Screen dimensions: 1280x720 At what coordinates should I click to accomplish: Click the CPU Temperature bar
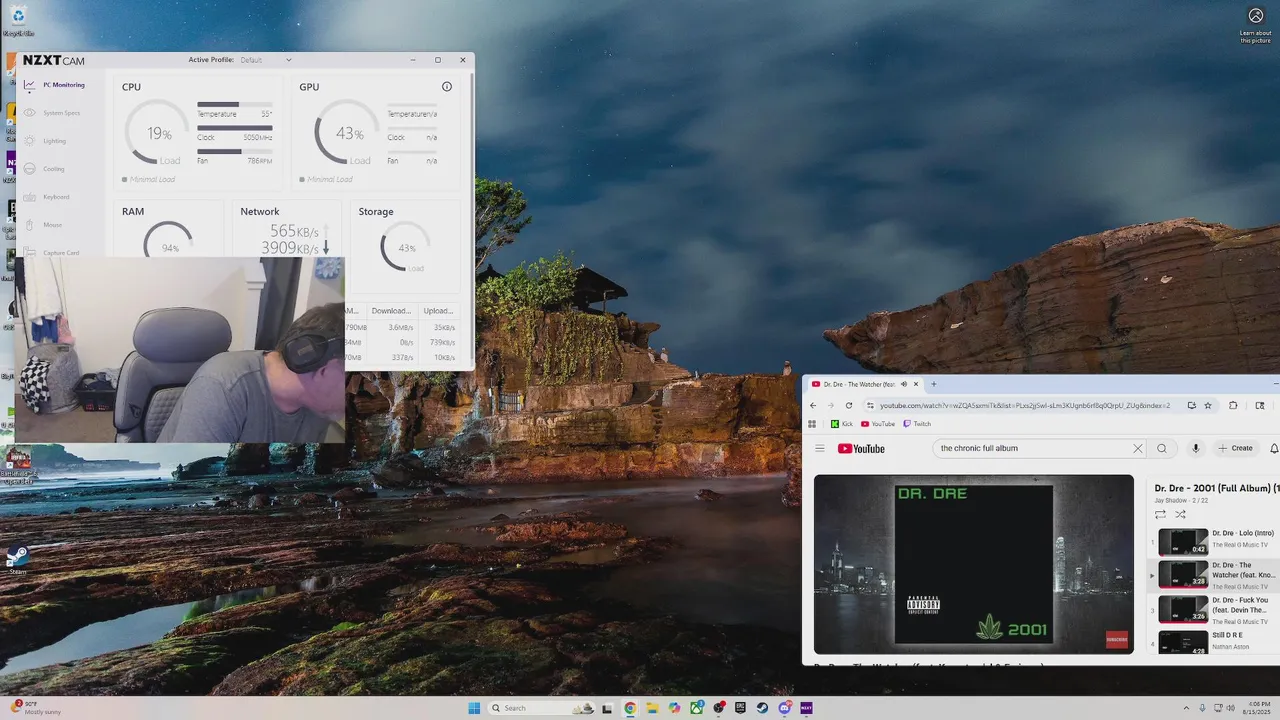(234, 104)
